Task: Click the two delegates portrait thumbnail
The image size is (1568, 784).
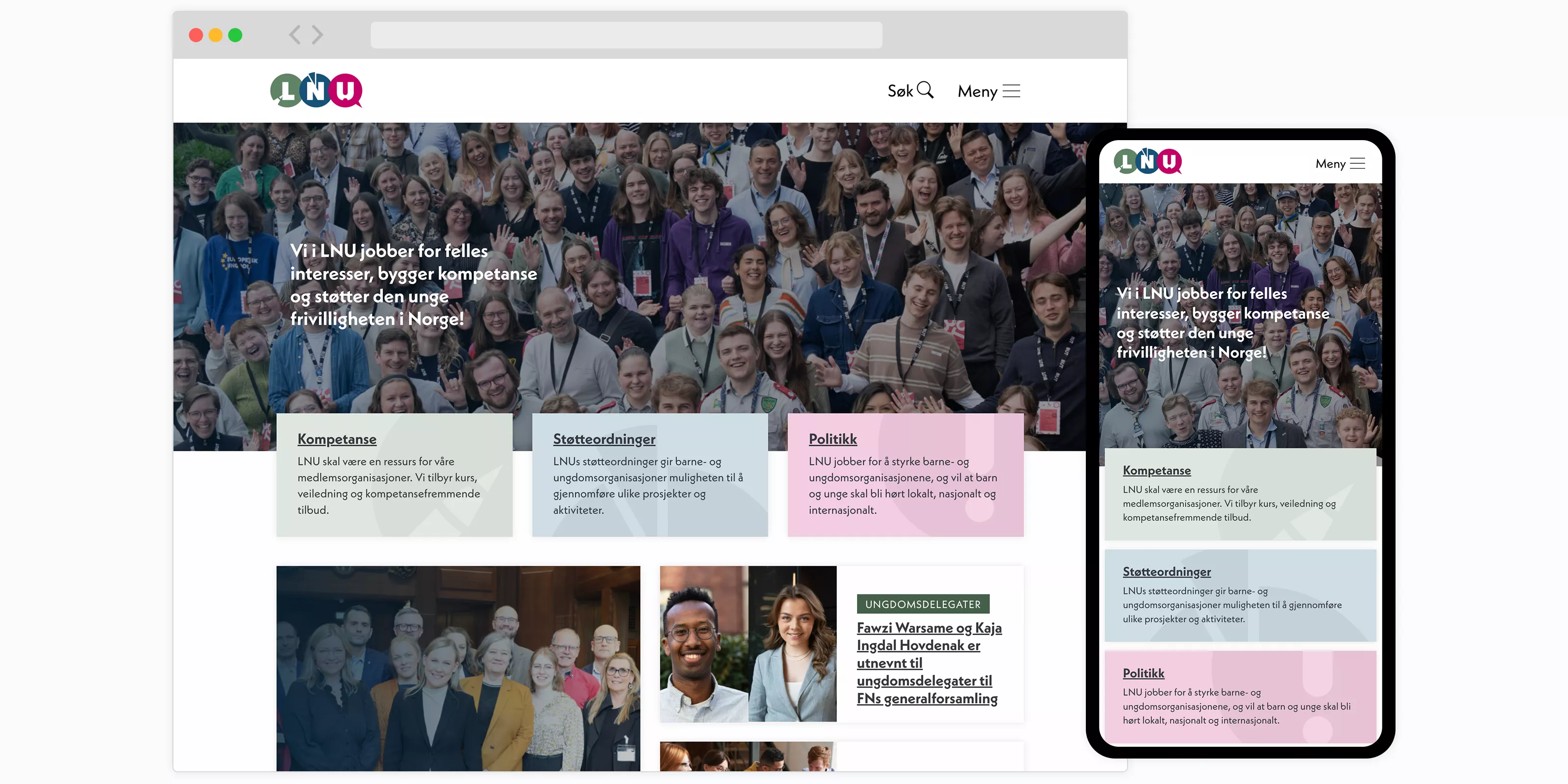Action: pos(747,644)
